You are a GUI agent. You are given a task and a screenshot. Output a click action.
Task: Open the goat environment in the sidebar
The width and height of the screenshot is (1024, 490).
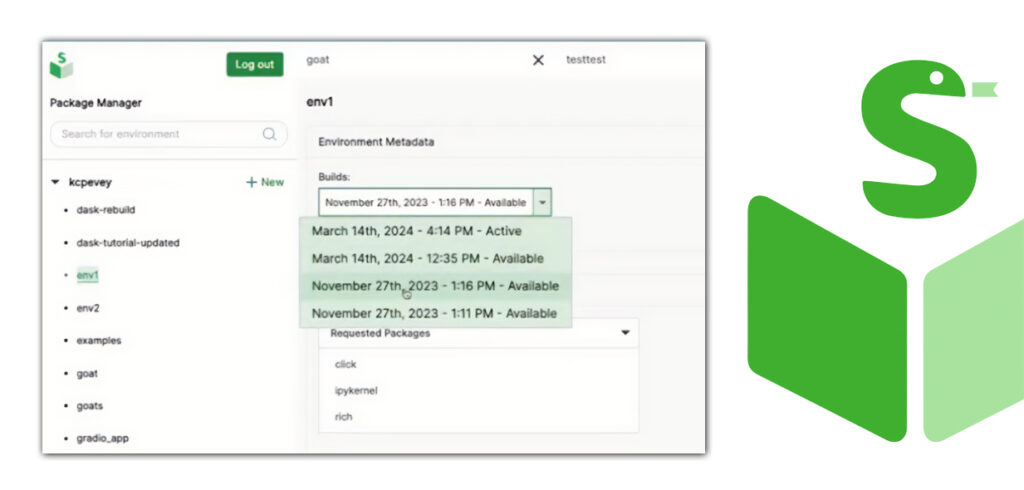87,374
